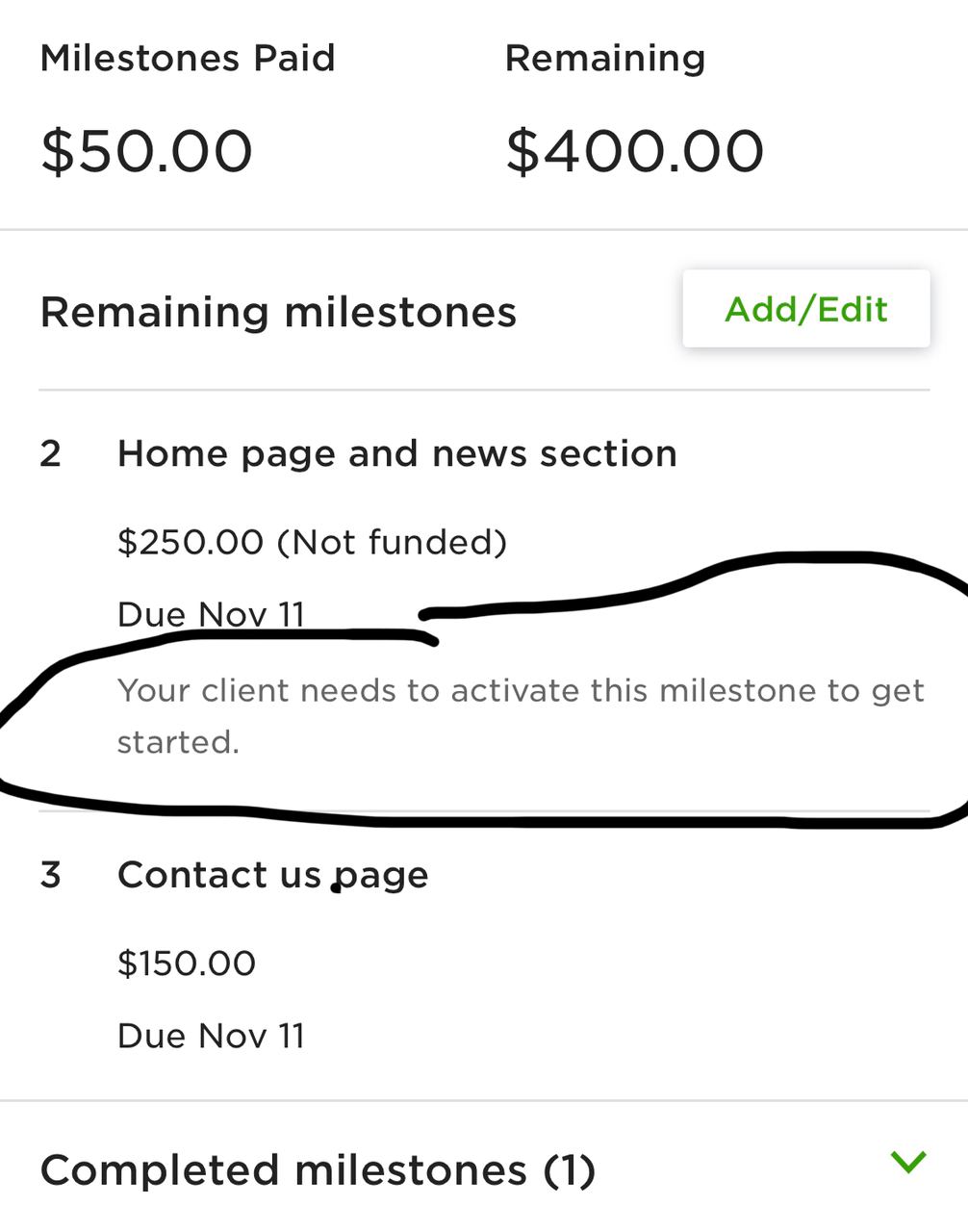
Task: Tap the Milestones Paid label
Action: 188,58
